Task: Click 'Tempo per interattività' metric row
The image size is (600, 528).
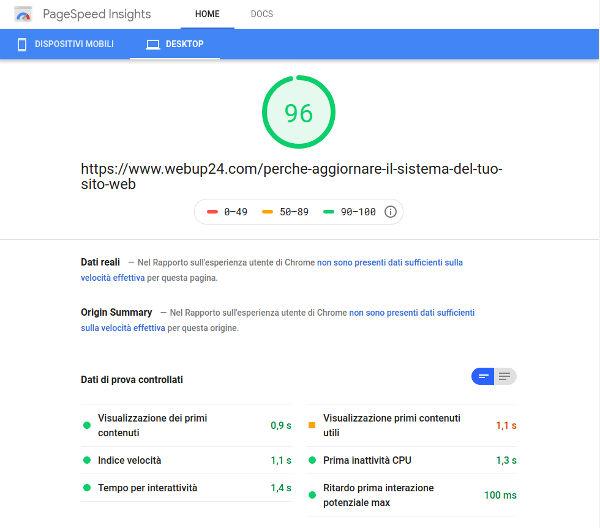Action: [186, 488]
